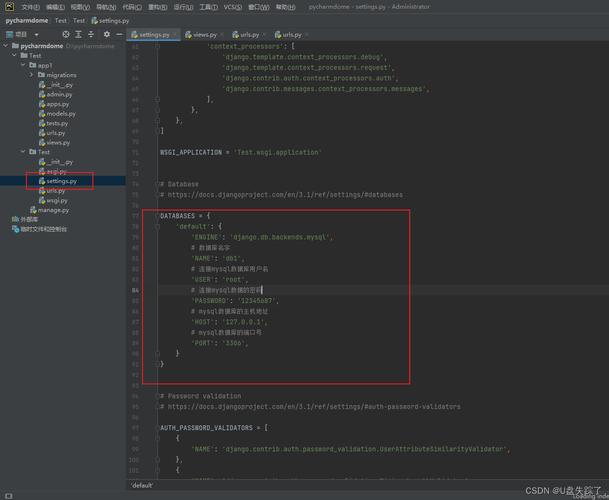Open the 运行(U) Run menu

[x=183, y=7]
